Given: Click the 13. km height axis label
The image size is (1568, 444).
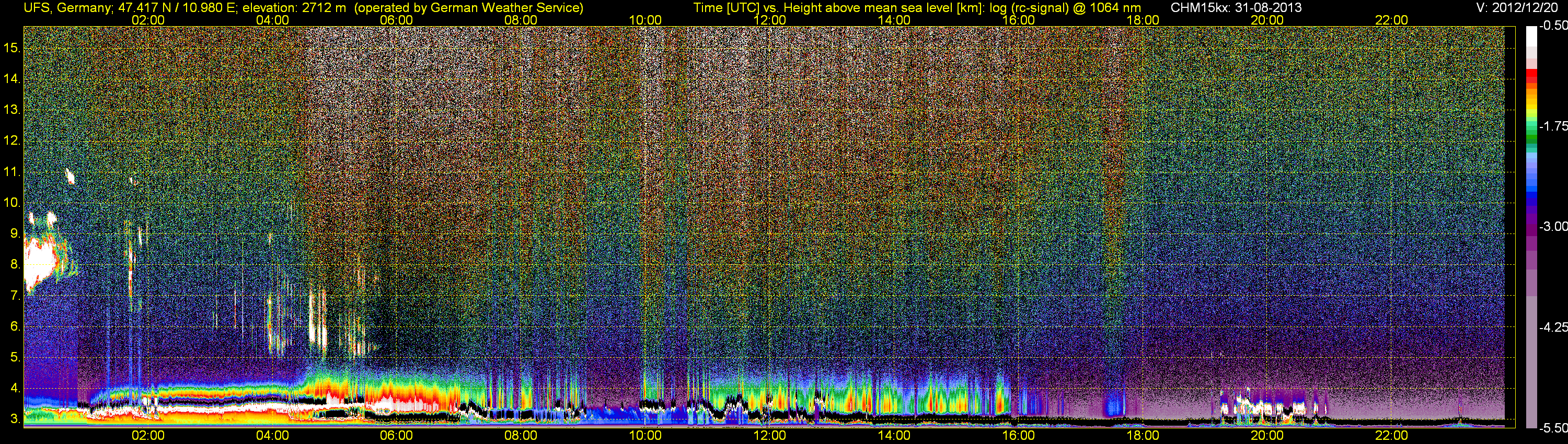Looking at the screenshot, I should pyautogui.click(x=11, y=110).
